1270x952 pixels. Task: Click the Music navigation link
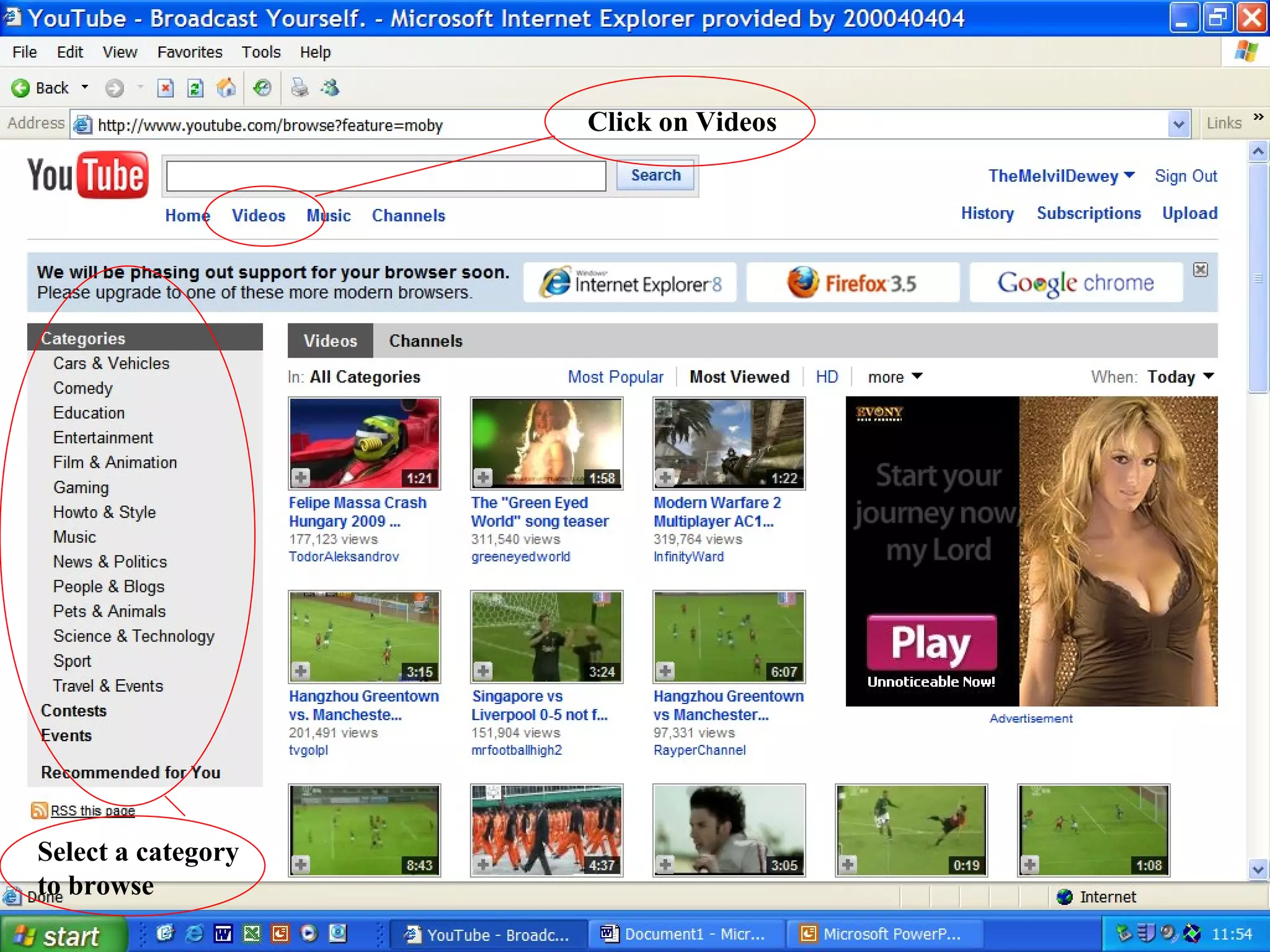329,216
